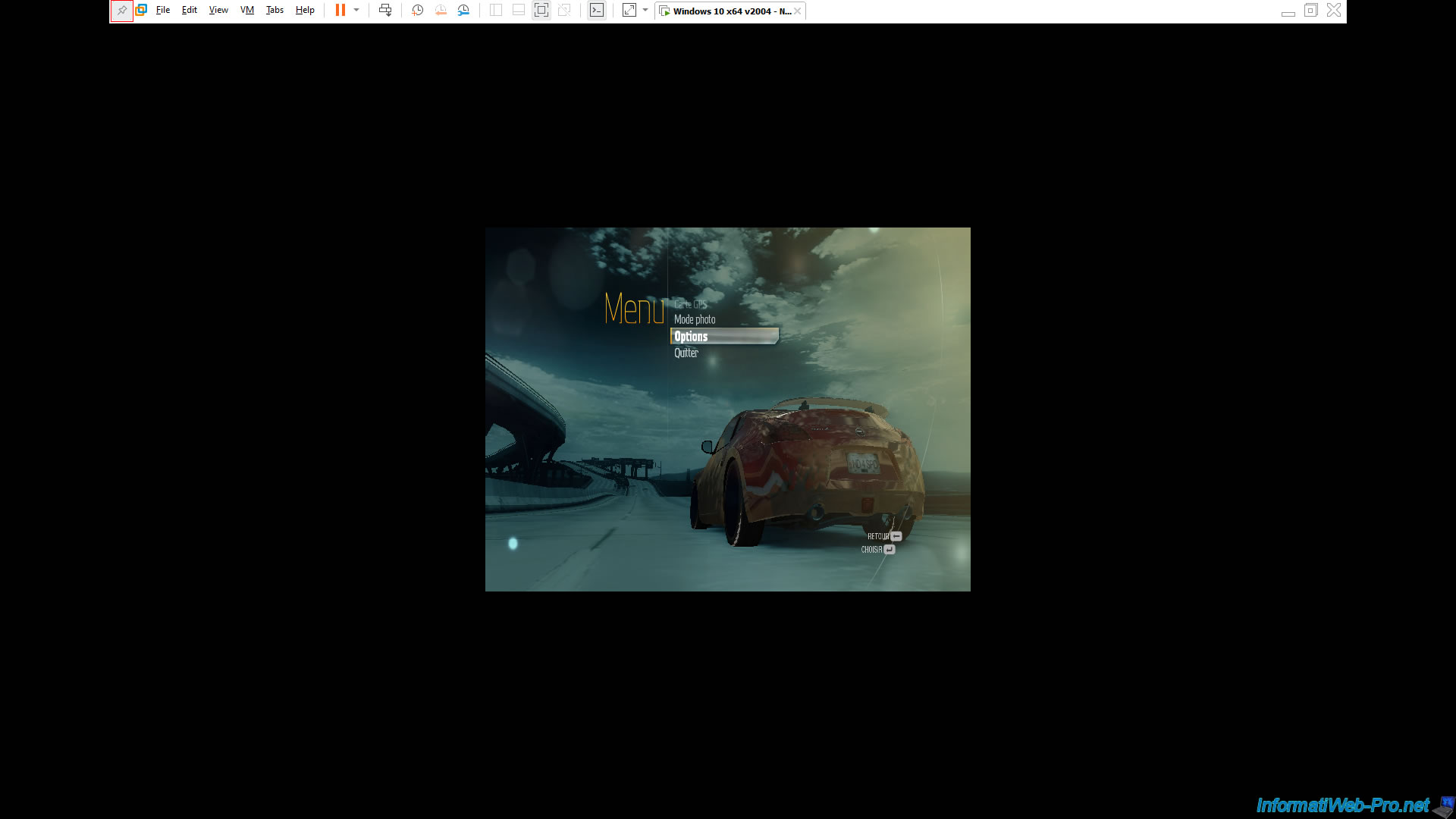Open the Edit menu

190,11
